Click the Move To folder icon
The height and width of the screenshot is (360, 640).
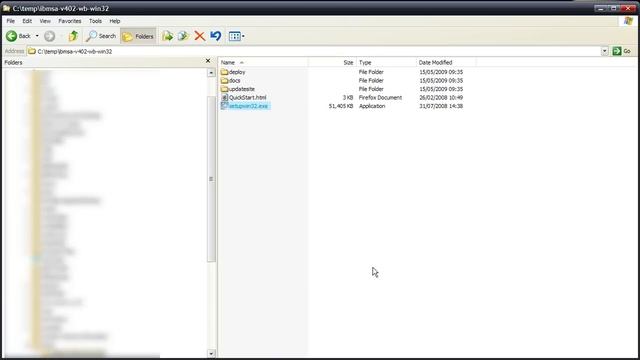(167, 36)
